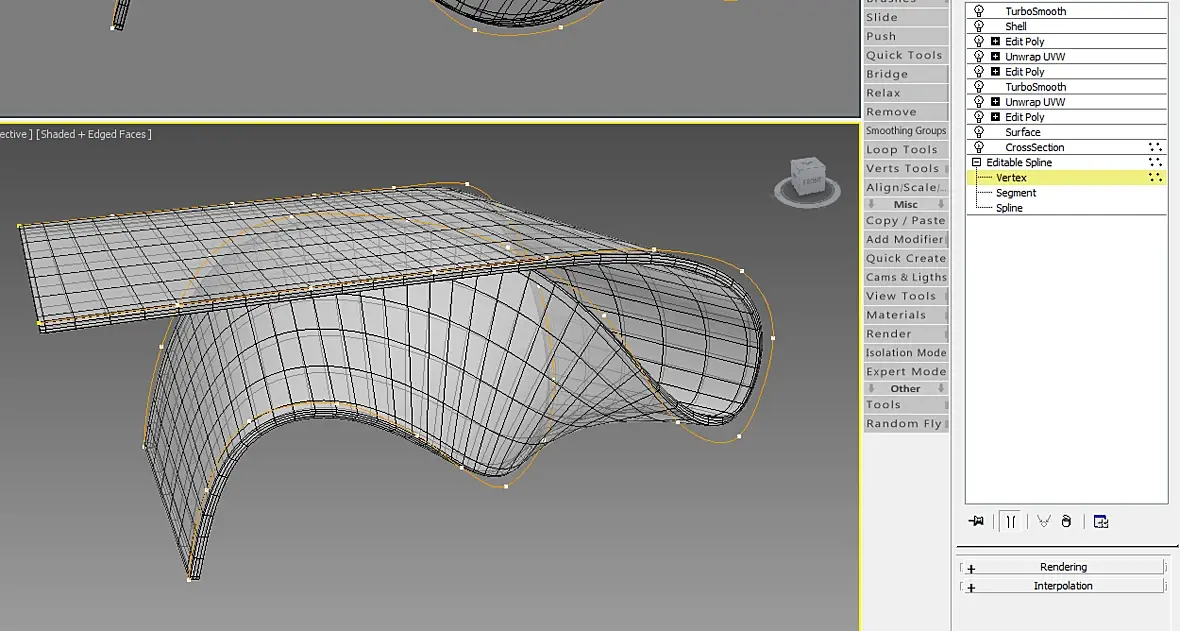
Task: Open Shaded + Edged Faces viewport menu
Action: [x=94, y=134]
